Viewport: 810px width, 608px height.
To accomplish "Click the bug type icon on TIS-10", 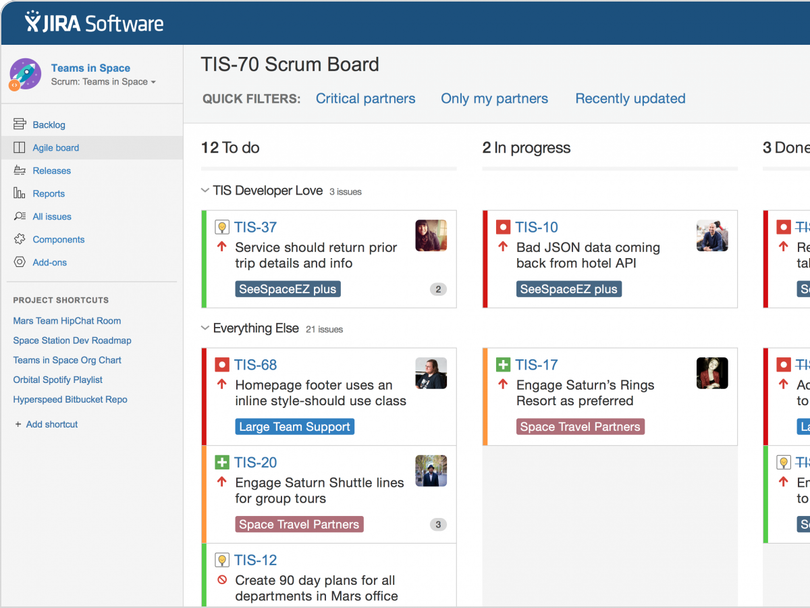I will tap(503, 227).
